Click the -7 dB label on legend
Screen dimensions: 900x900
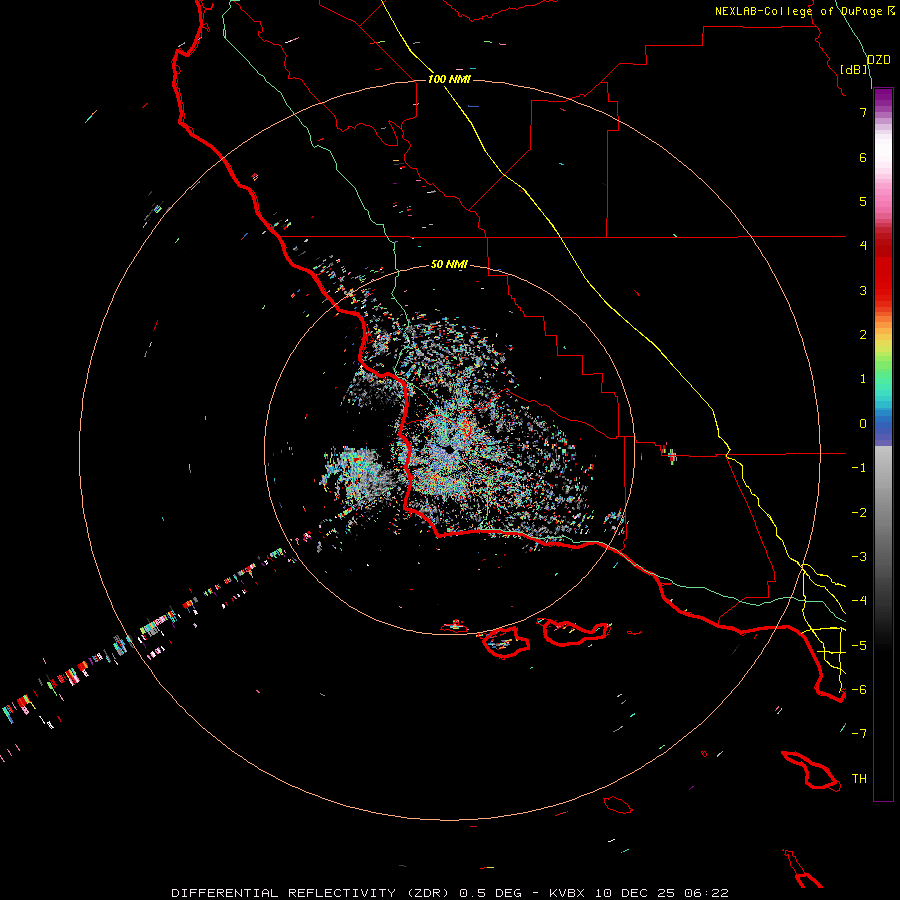[859, 734]
